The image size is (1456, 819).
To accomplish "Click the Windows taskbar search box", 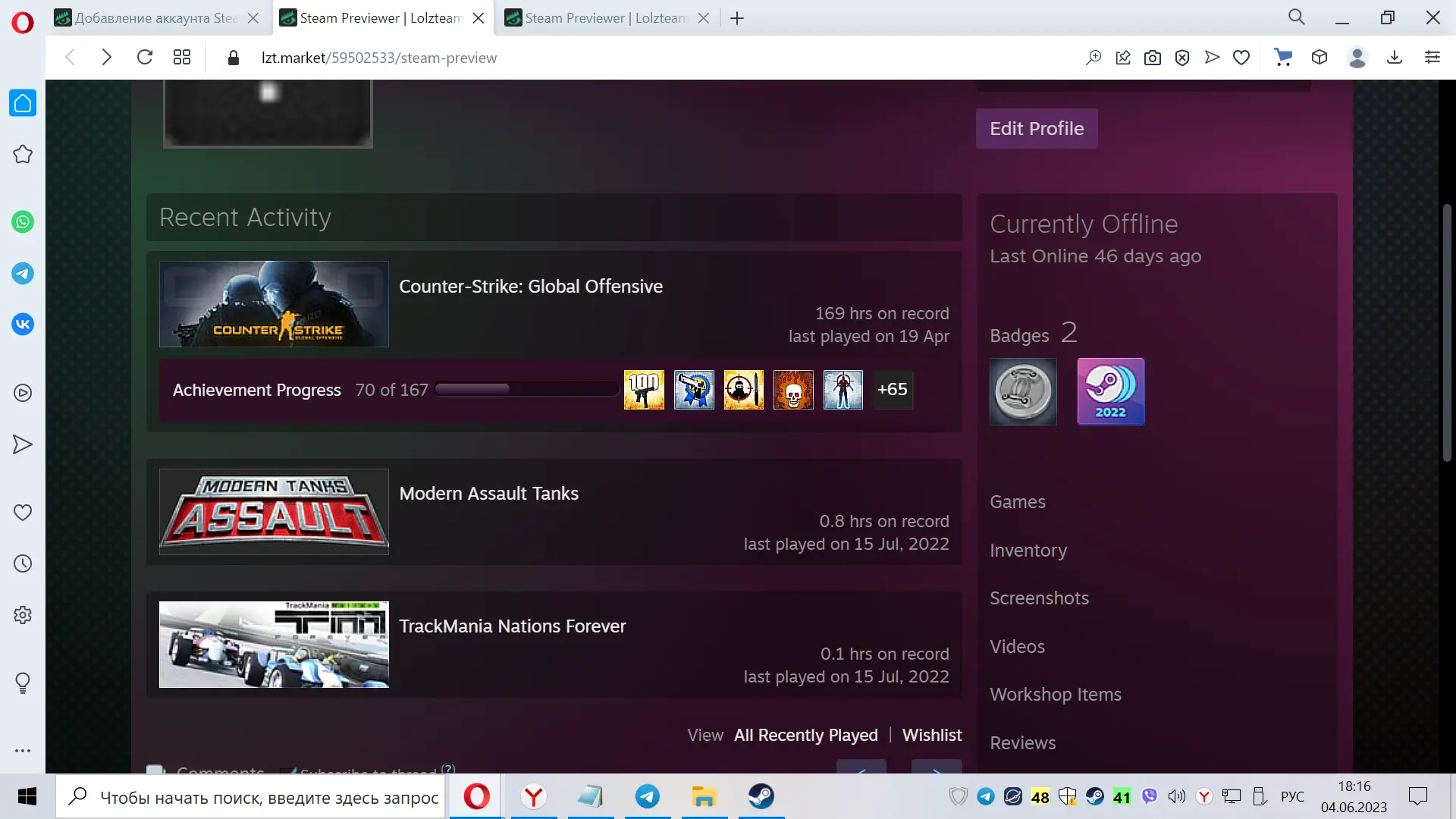I will coord(250,797).
